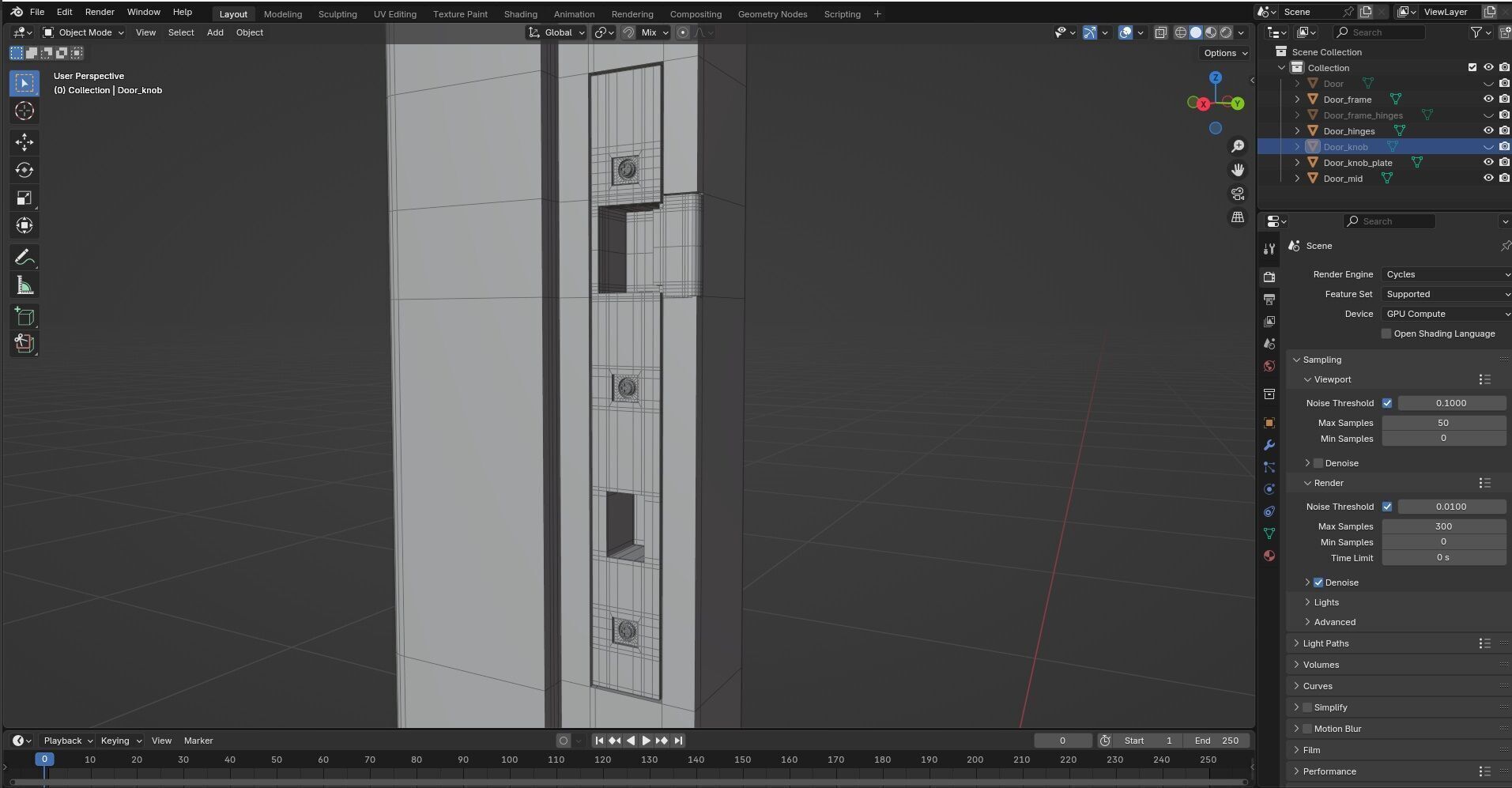Open the Object Data properties tab
Image resolution: width=1512 pixels, height=788 pixels.
[x=1269, y=534]
